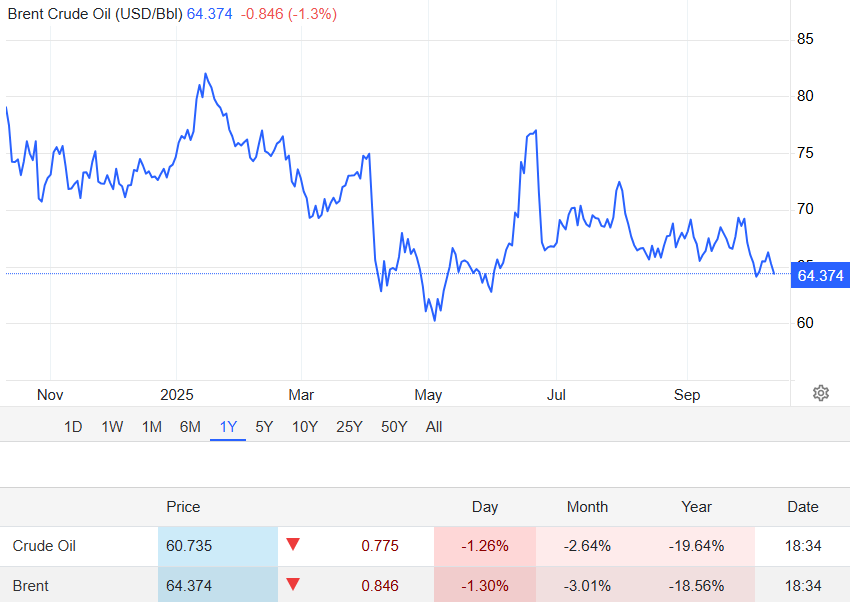Open chart settings gear icon
Image resolution: width=850 pixels, height=602 pixels.
pyautogui.click(x=821, y=393)
